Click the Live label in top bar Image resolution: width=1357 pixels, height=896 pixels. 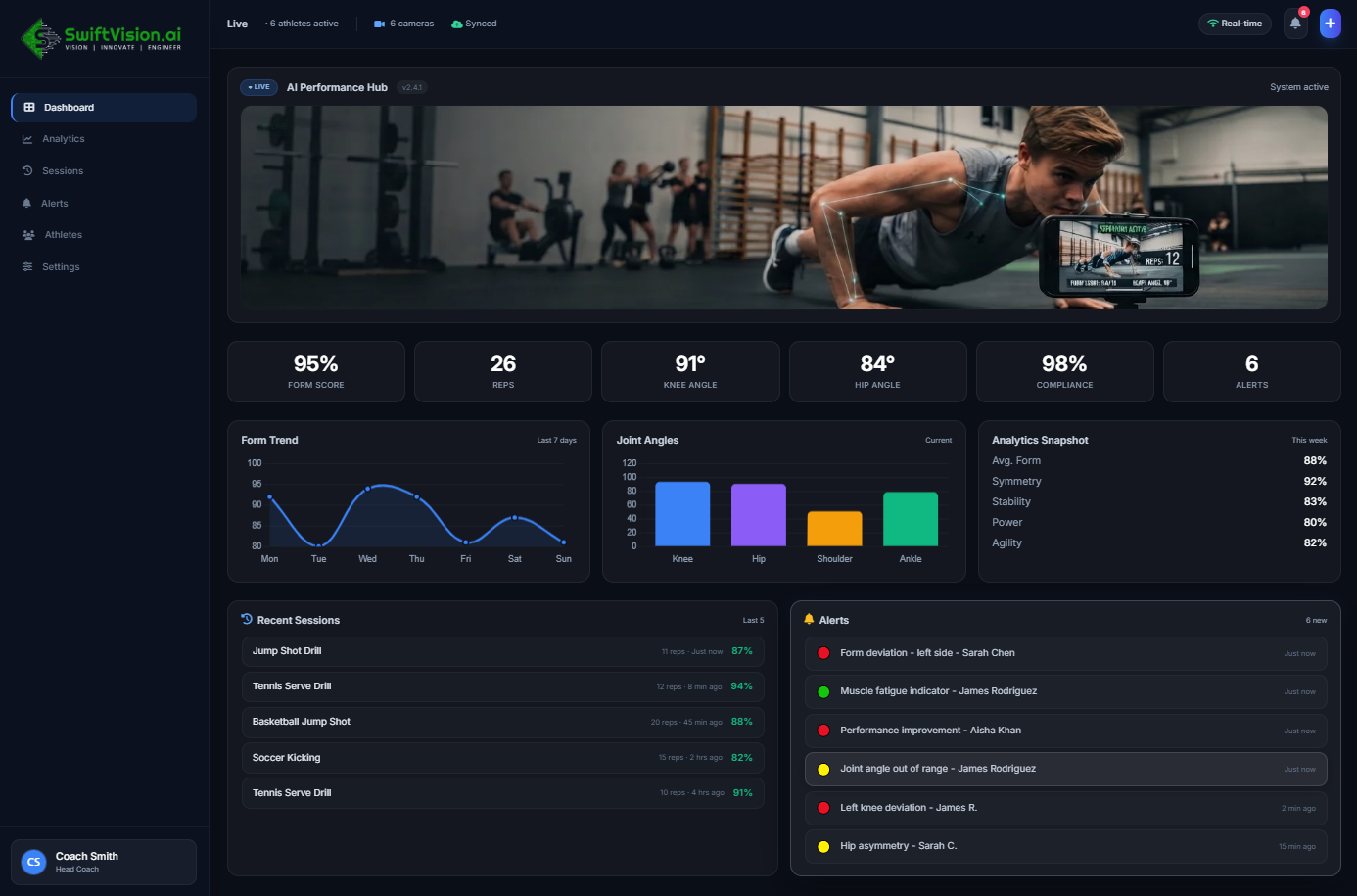(237, 24)
